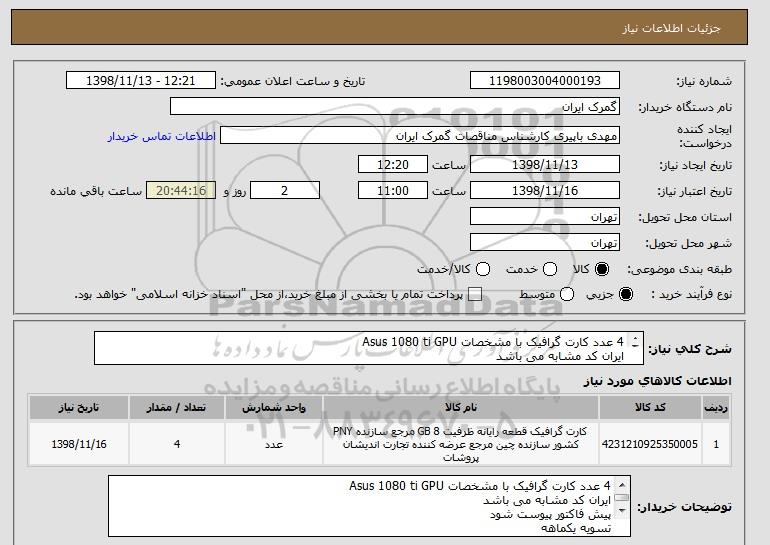Click the validity time field 11:00

[393, 191]
